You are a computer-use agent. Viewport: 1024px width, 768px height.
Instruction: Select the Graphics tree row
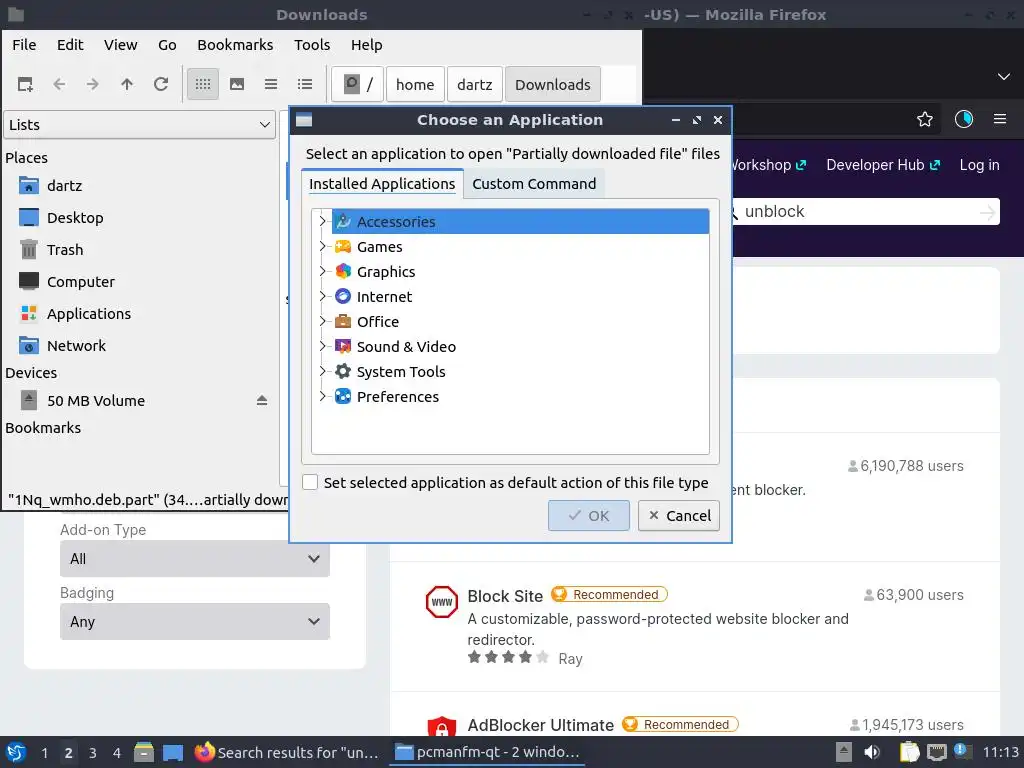point(520,272)
